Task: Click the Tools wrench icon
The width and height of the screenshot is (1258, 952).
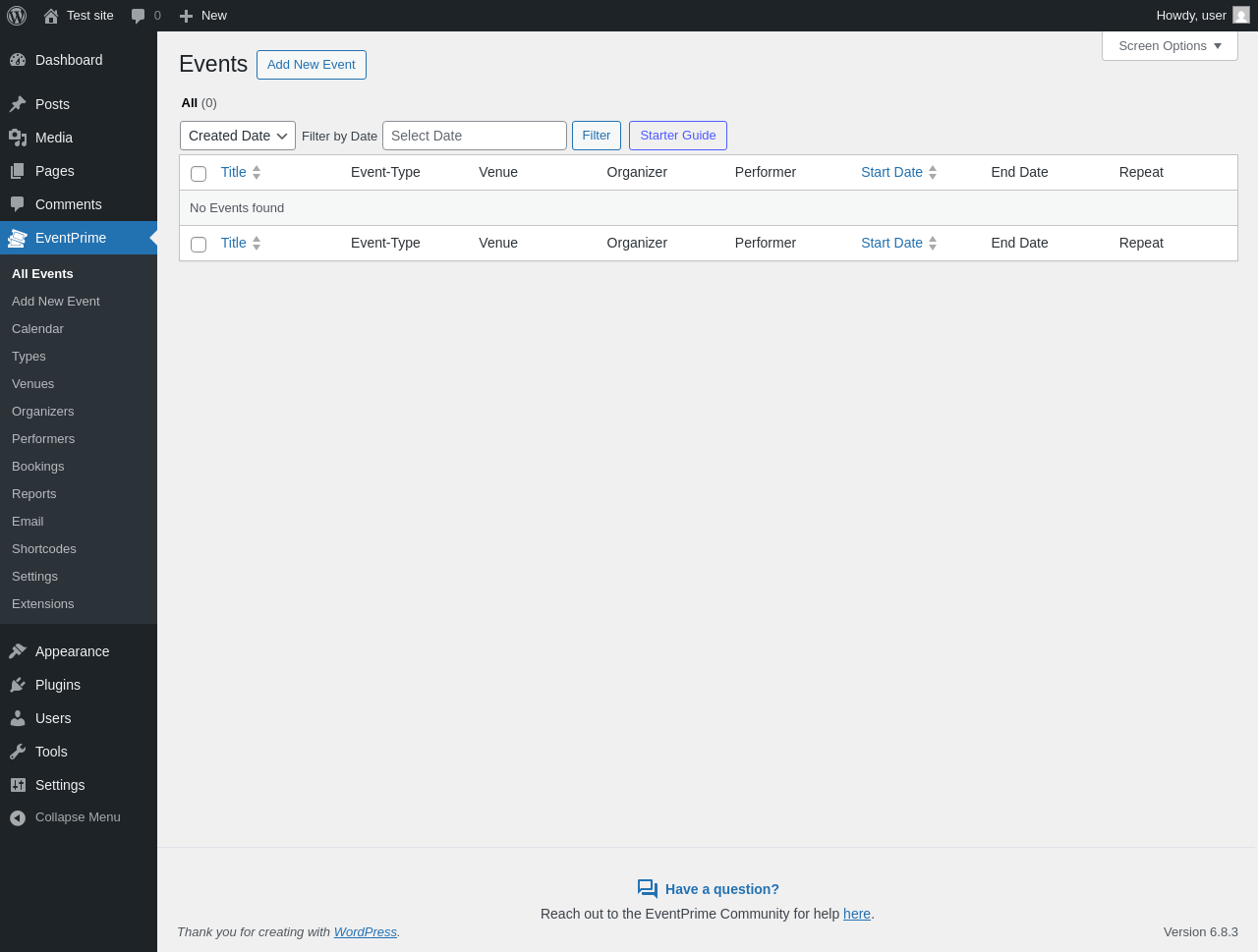Action: click(x=18, y=752)
